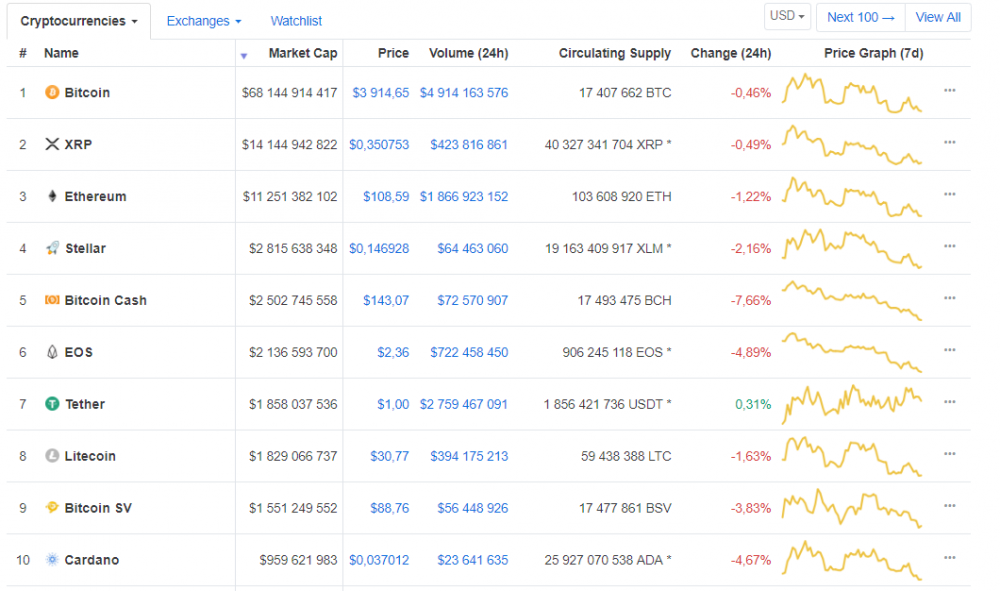Open the USD currency selector
This screenshot has width=1000, height=591.
tap(787, 16)
